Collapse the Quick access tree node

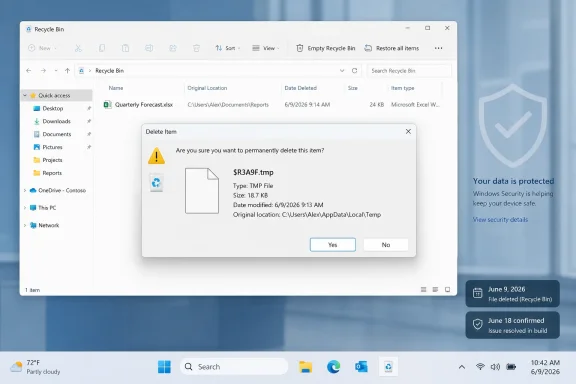point(25,96)
